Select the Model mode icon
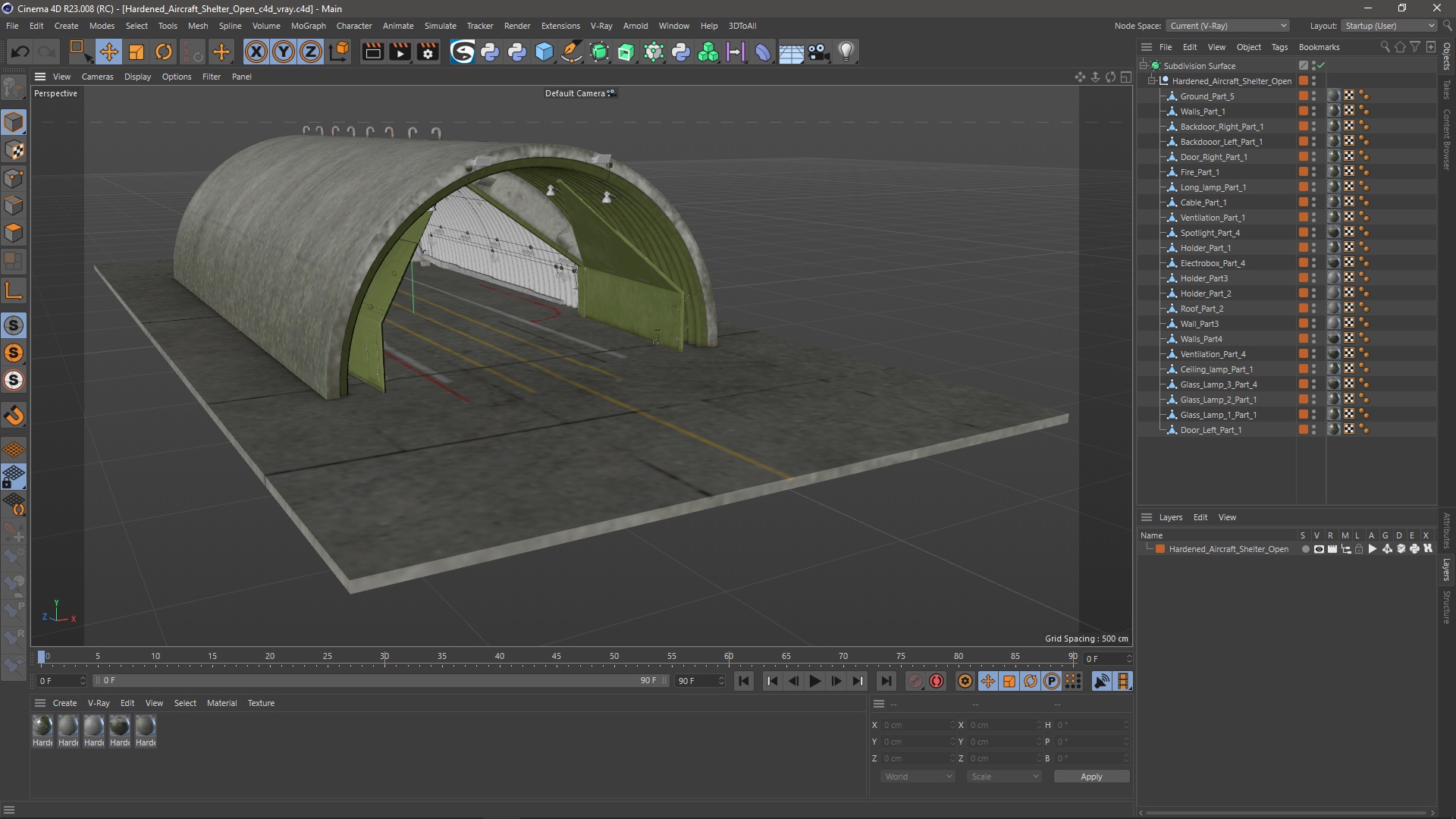Viewport: 1456px width, 819px height. [x=14, y=122]
